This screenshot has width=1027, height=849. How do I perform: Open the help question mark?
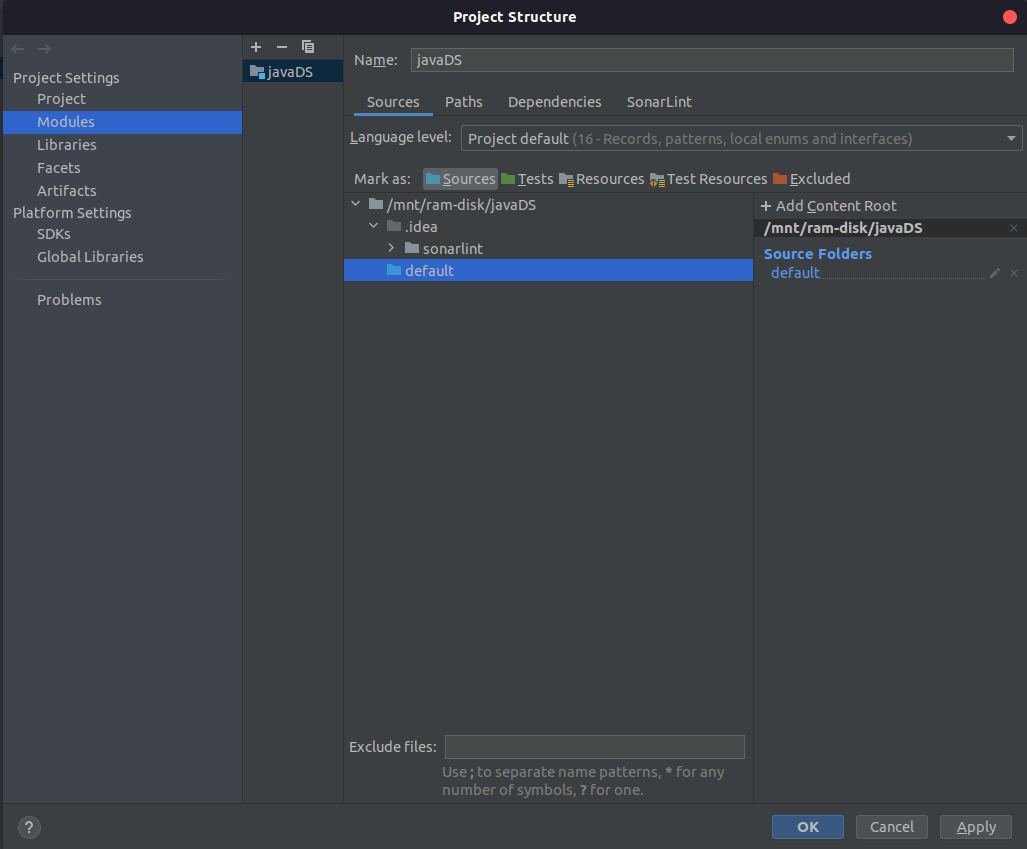coord(29,827)
